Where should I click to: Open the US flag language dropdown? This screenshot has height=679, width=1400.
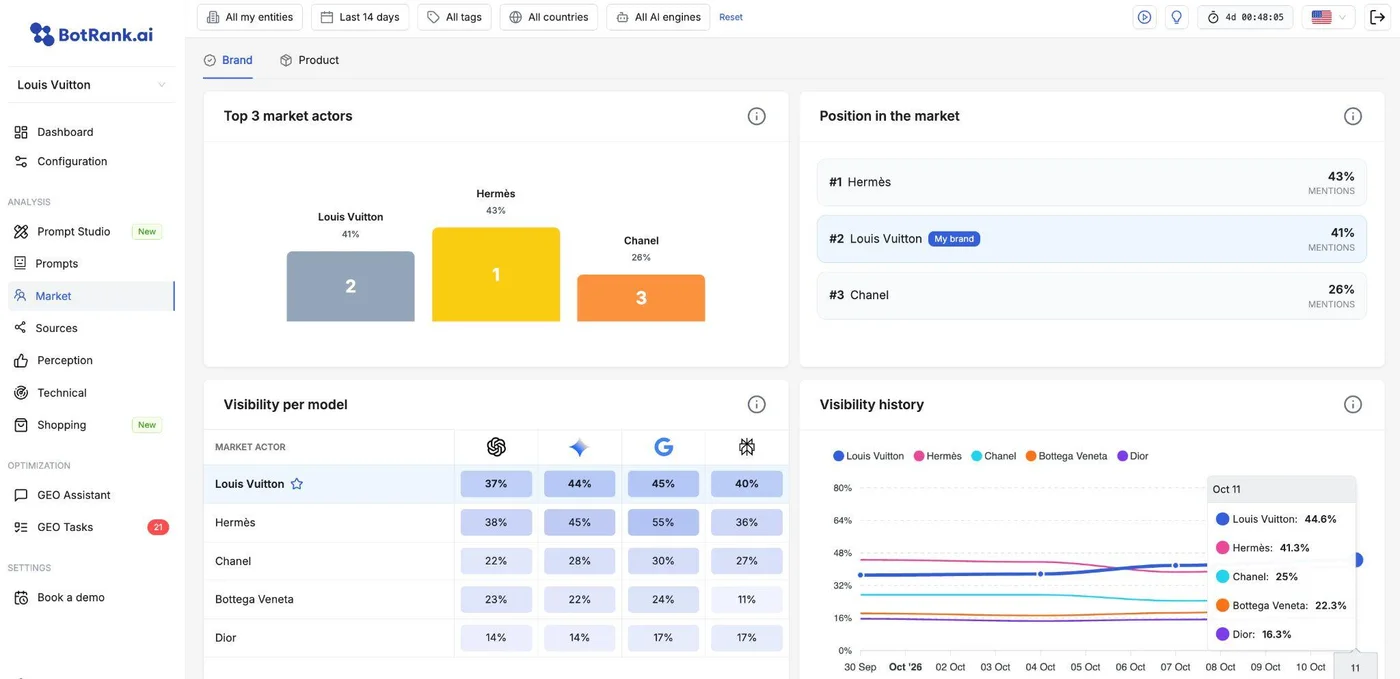click(1329, 17)
